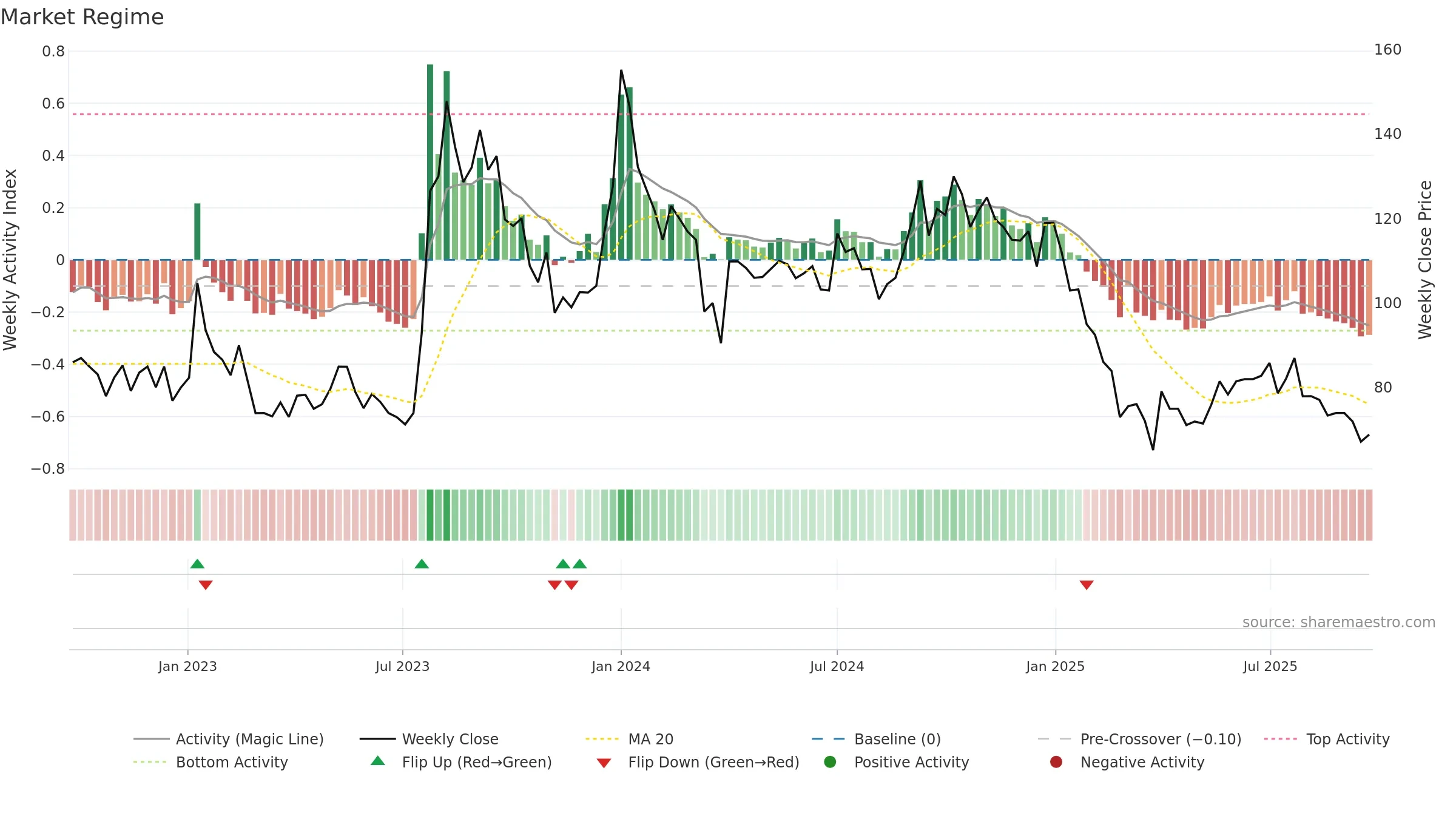The height and width of the screenshot is (819, 1456).
Task: Select the flip-down marker after Jan 2025
Action: coord(1087,585)
